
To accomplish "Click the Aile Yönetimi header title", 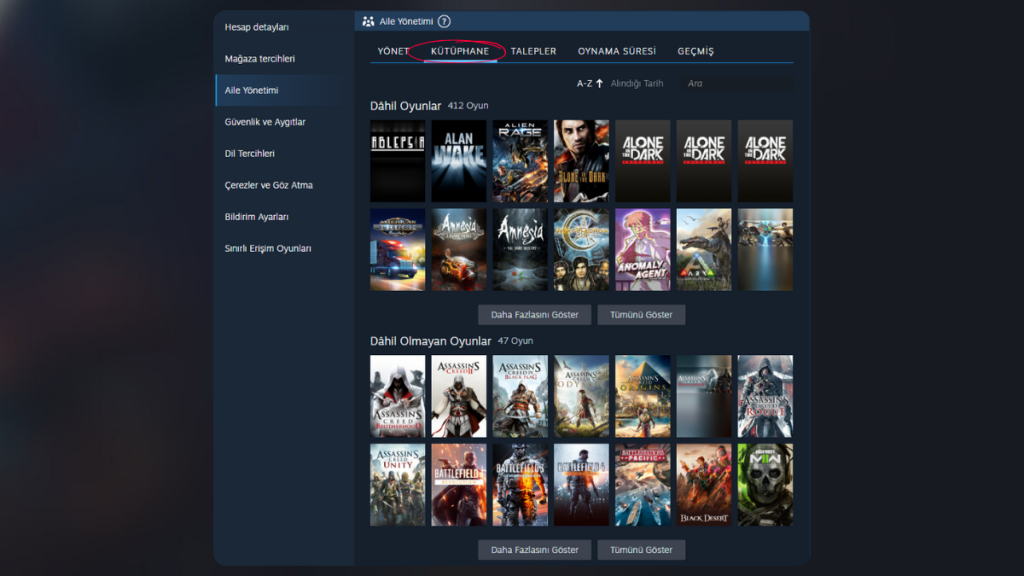I will coord(406,22).
